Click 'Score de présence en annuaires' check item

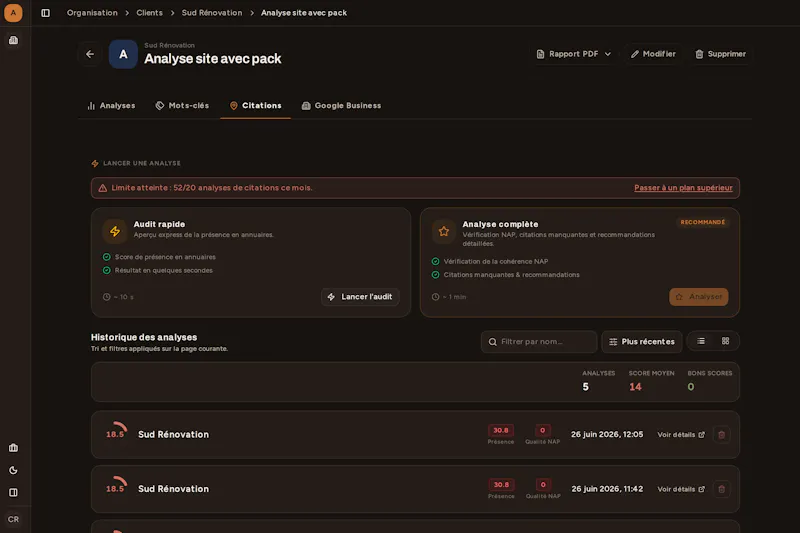[x=159, y=257]
